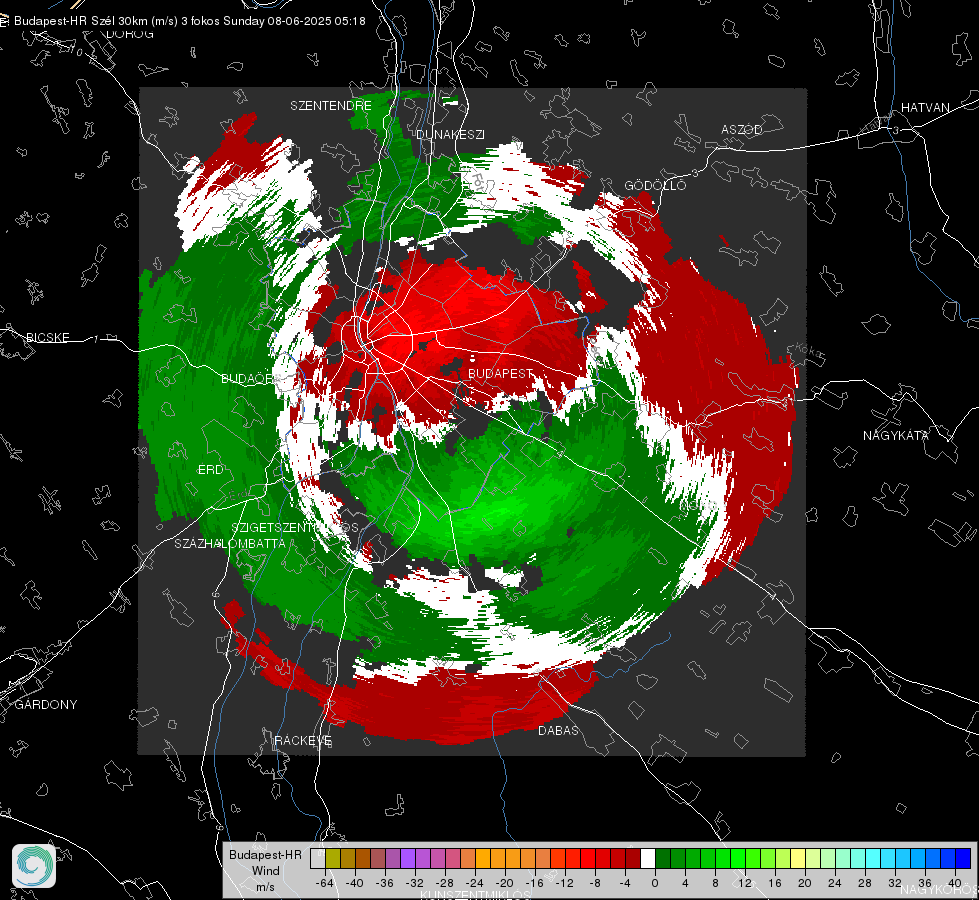This screenshot has height=900, width=979.
Task: Click the GÖDÖLLŐ town label
Action: click(x=655, y=185)
